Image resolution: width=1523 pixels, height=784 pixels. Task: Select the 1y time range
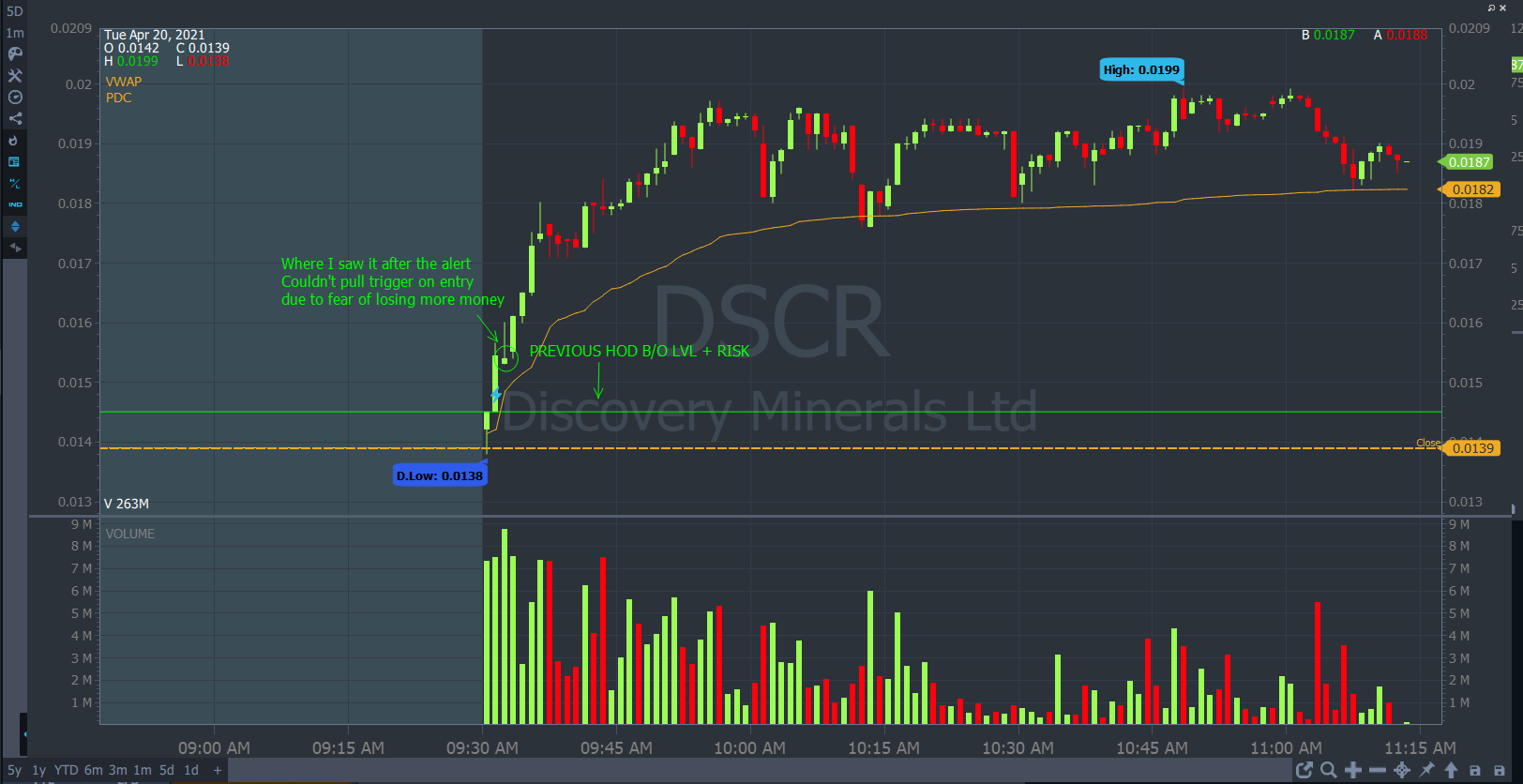[x=38, y=771]
